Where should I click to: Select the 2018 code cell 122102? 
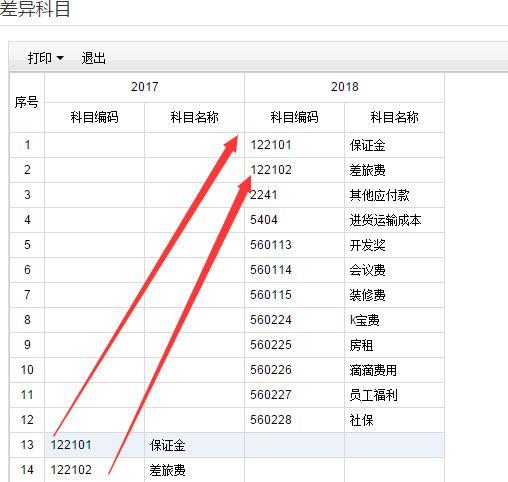(x=294, y=170)
